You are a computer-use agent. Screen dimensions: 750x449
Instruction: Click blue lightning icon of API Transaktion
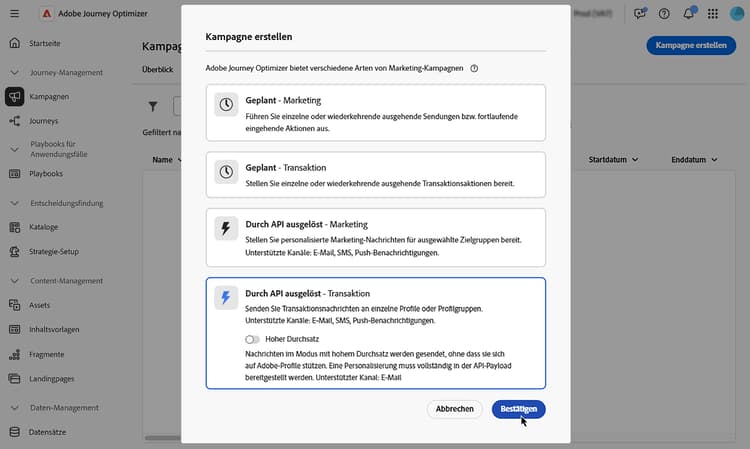pos(226,298)
